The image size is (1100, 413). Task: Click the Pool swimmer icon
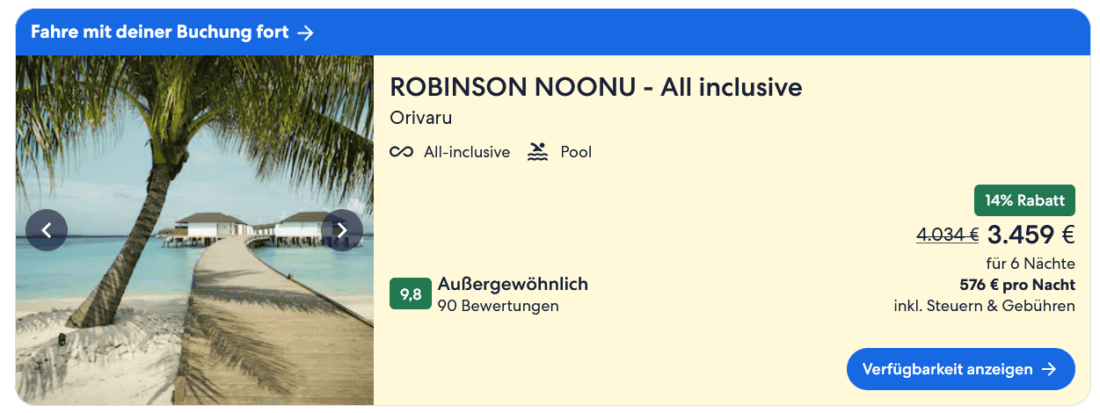538,153
